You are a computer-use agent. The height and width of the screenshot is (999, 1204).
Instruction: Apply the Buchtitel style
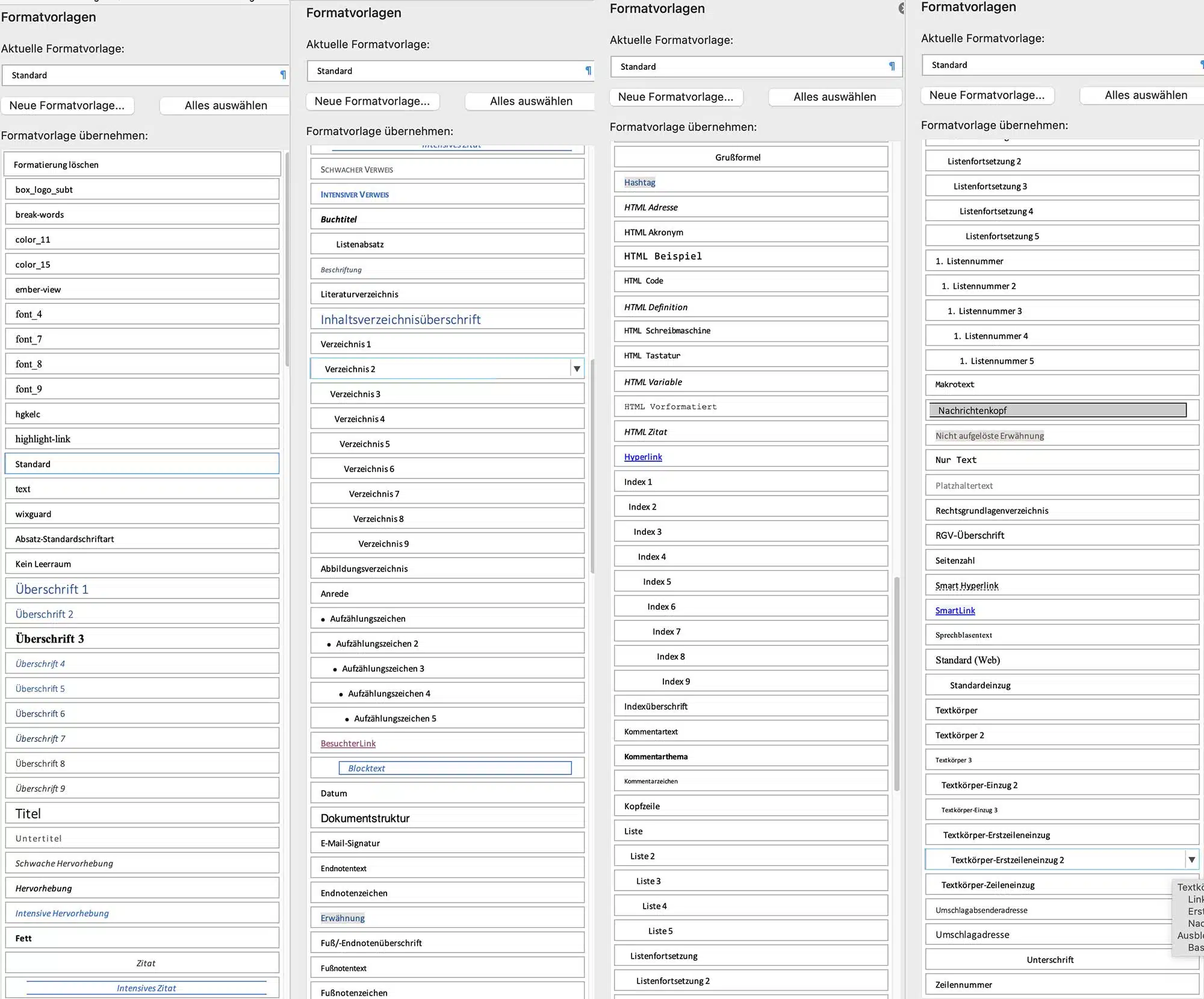coord(447,219)
